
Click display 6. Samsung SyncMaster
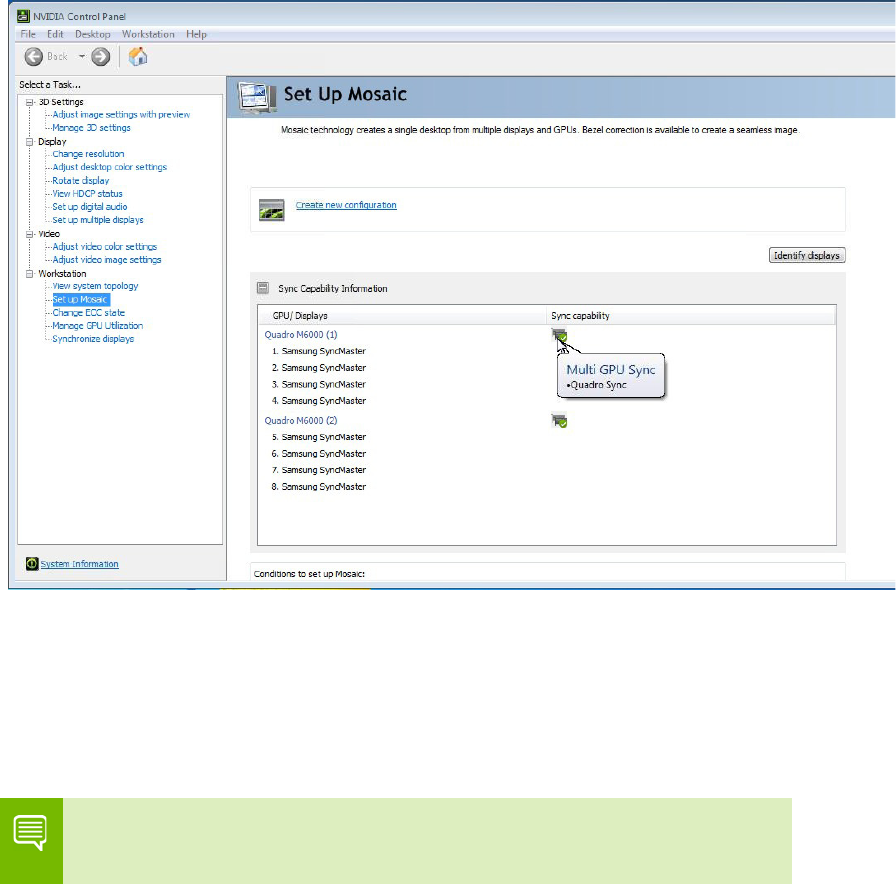[319, 454]
